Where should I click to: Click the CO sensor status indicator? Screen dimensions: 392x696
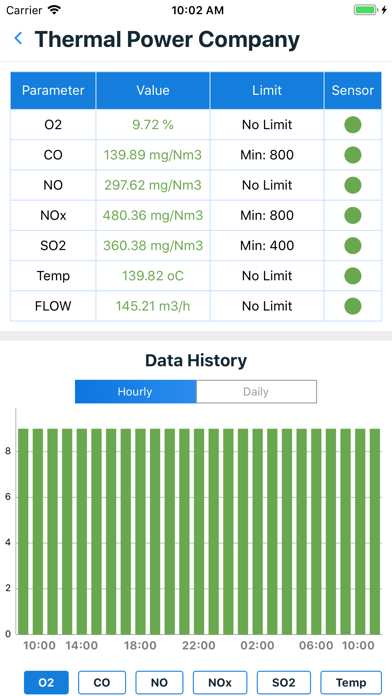point(352,155)
